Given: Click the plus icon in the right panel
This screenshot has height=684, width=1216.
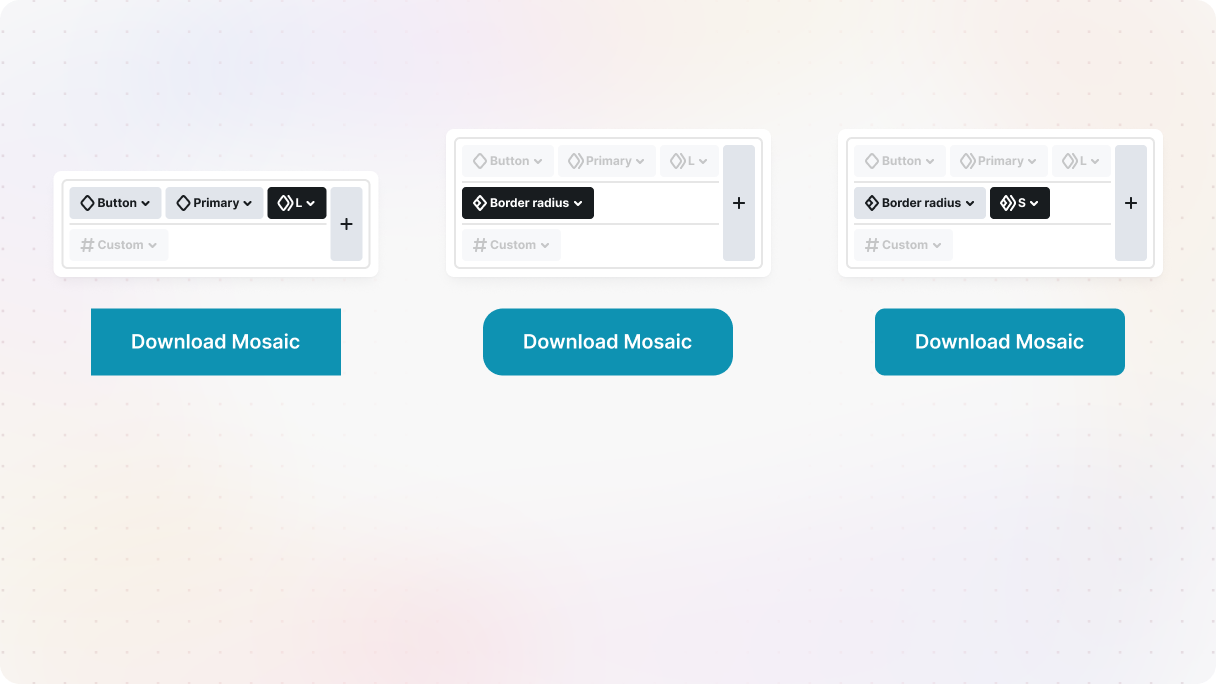Looking at the screenshot, I should 1131,203.
